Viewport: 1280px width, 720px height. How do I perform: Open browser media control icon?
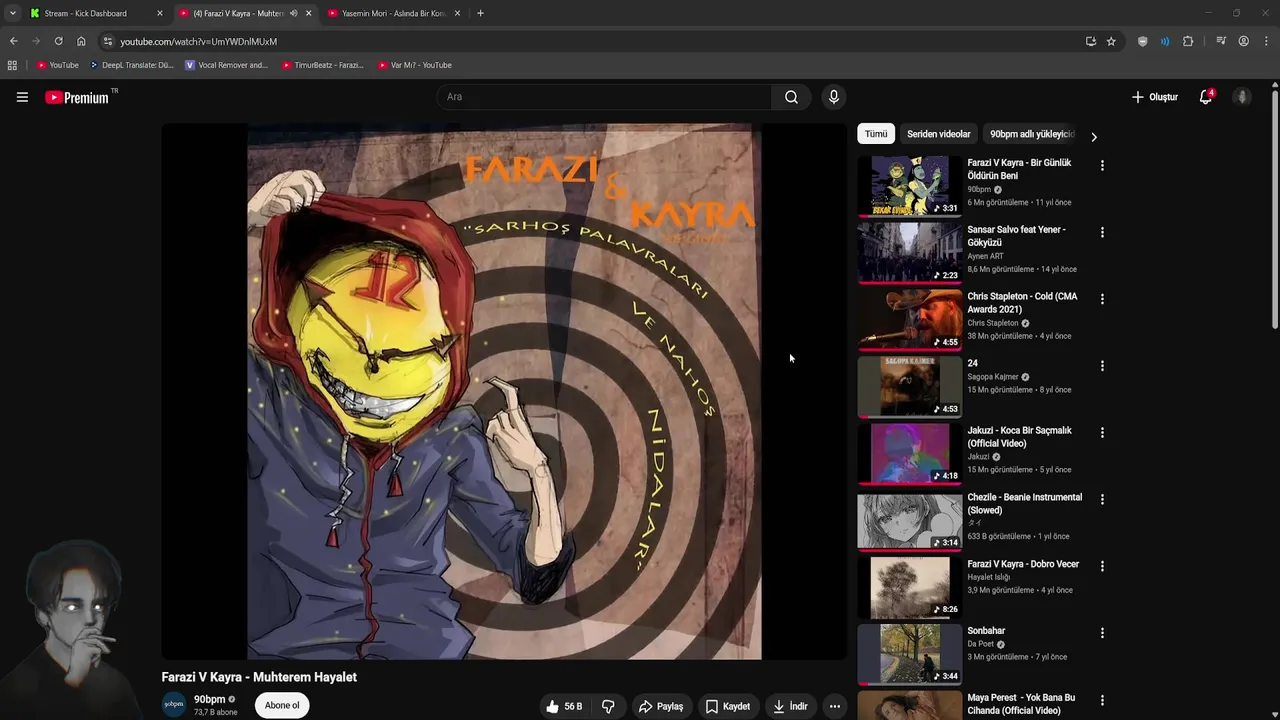click(x=1221, y=41)
